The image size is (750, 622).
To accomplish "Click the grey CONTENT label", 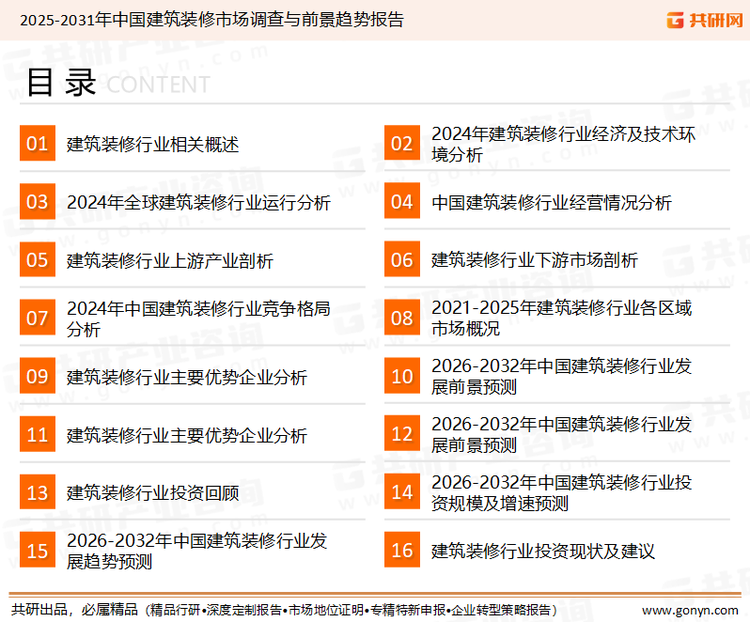I will (158, 85).
